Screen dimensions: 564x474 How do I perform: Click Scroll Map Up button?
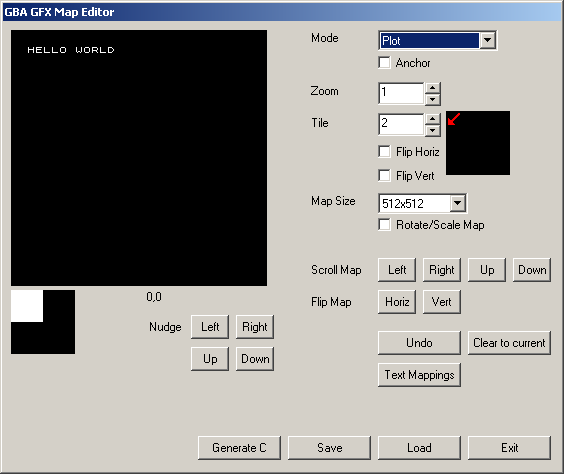click(x=487, y=270)
